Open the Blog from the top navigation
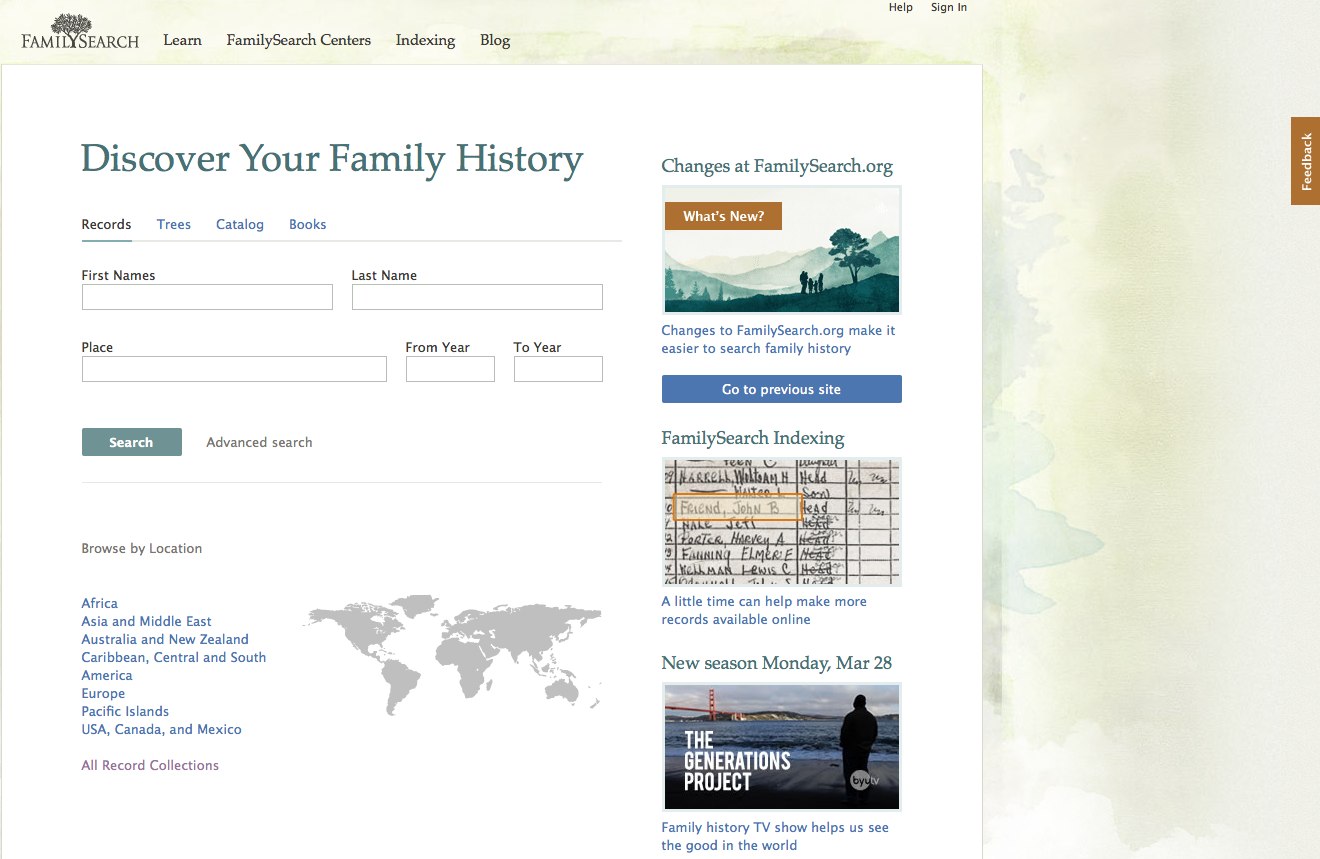 [494, 40]
